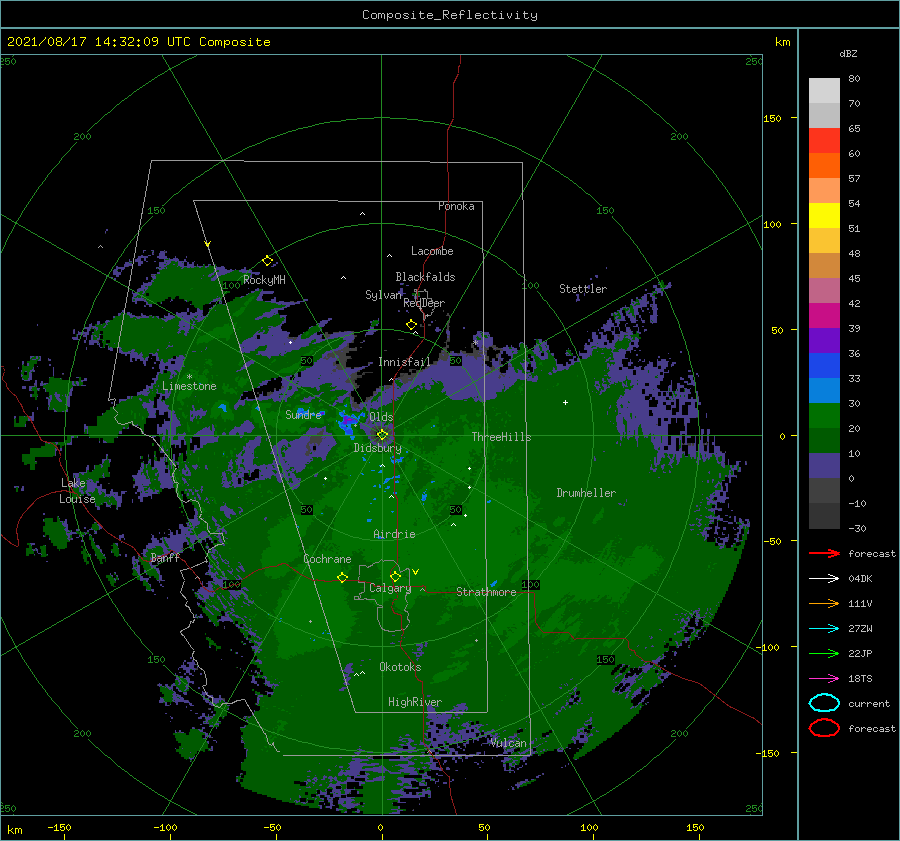
Task: Click the Okotoks town label
Action: [400, 667]
